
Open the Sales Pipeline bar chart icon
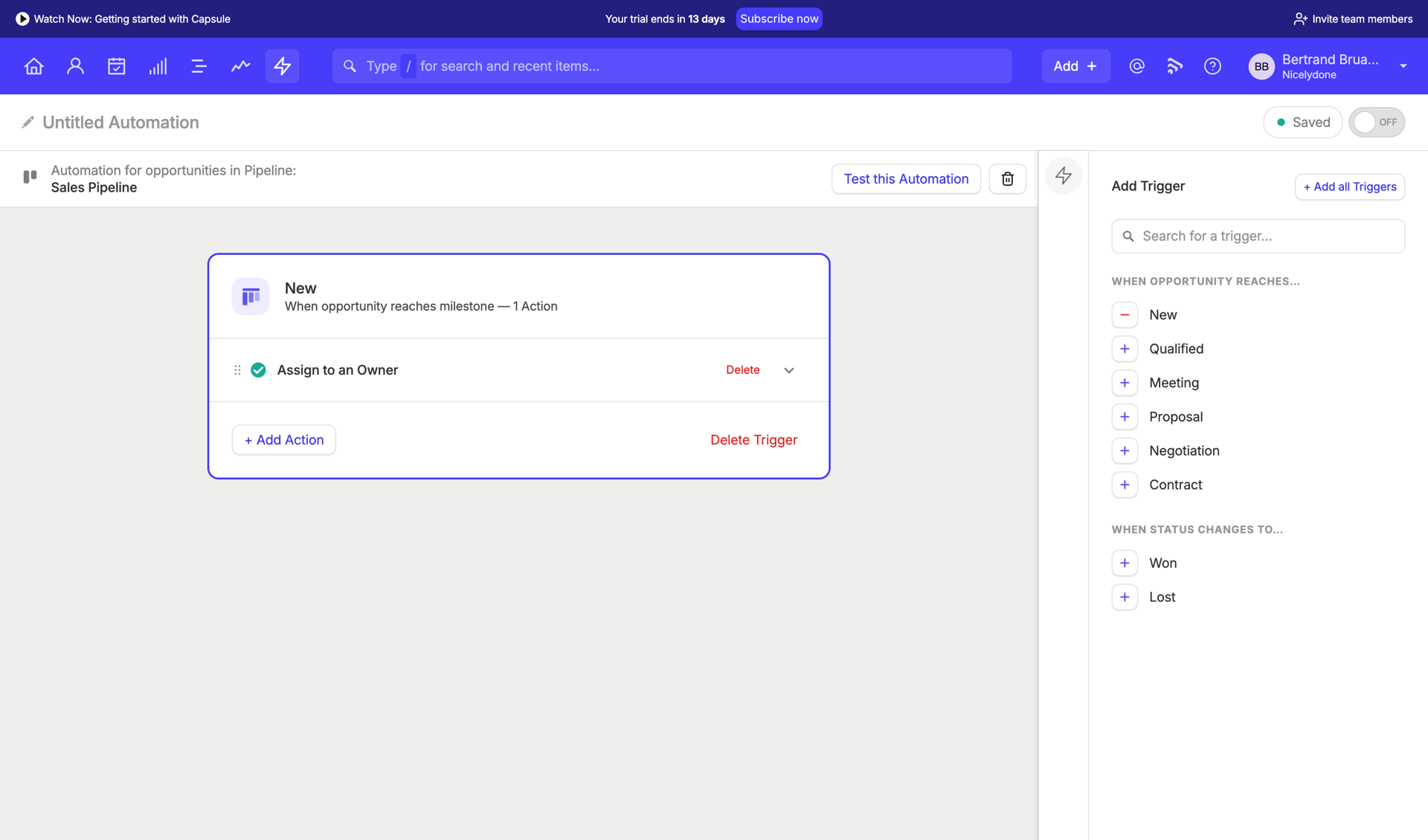pos(158,66)
